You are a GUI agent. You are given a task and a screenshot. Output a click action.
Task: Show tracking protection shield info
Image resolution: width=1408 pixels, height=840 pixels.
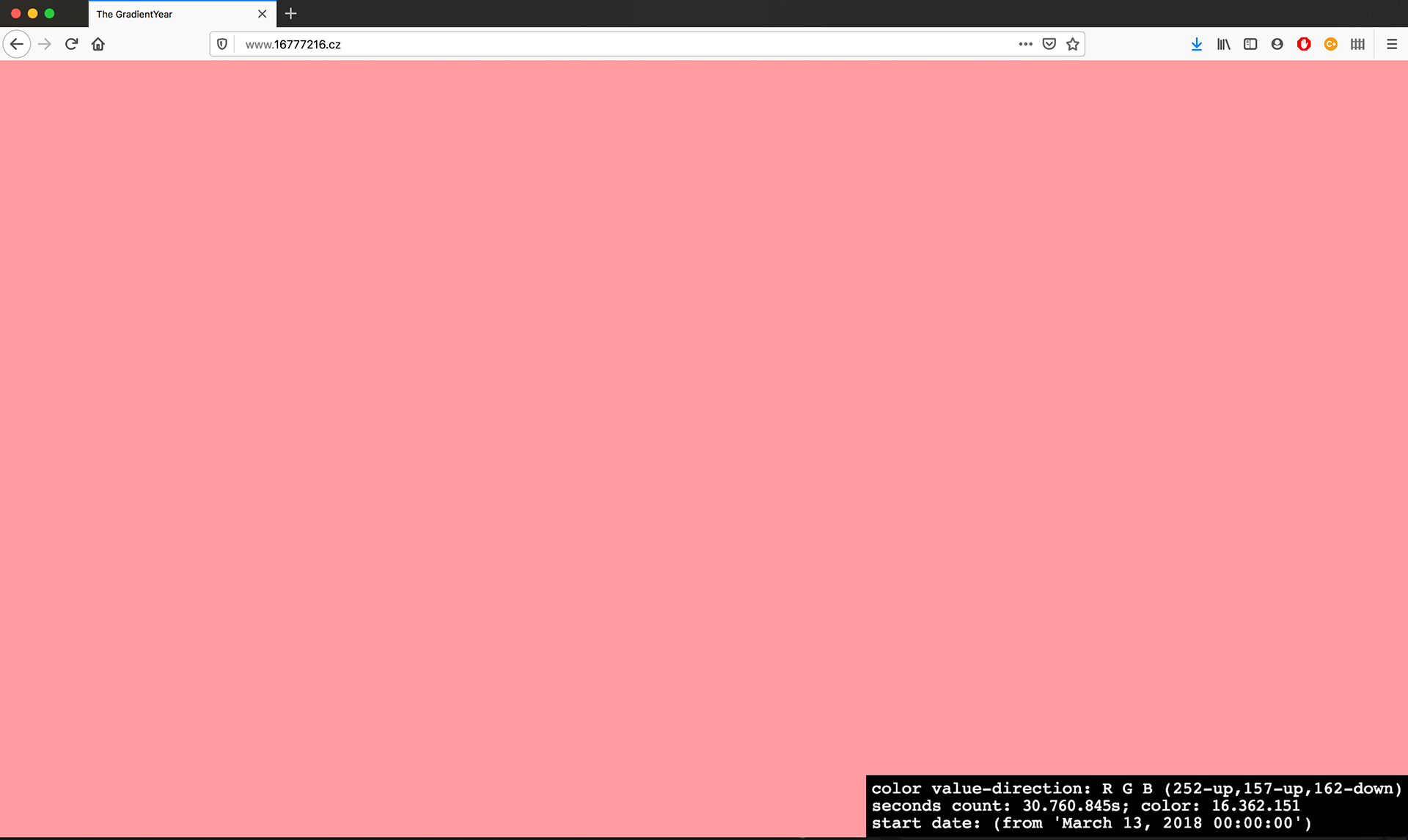tap(222, 44)
